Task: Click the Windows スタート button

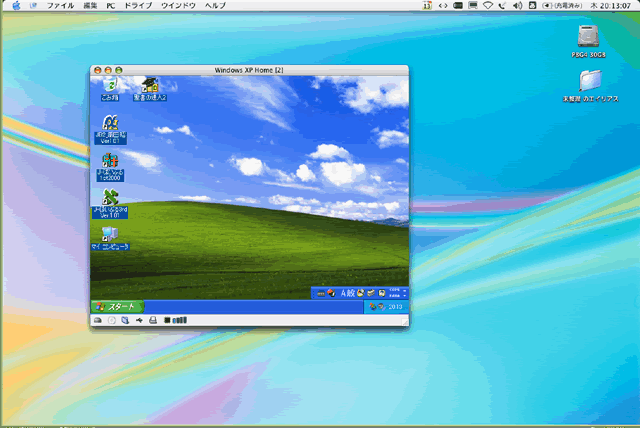Action: point(118,307)
